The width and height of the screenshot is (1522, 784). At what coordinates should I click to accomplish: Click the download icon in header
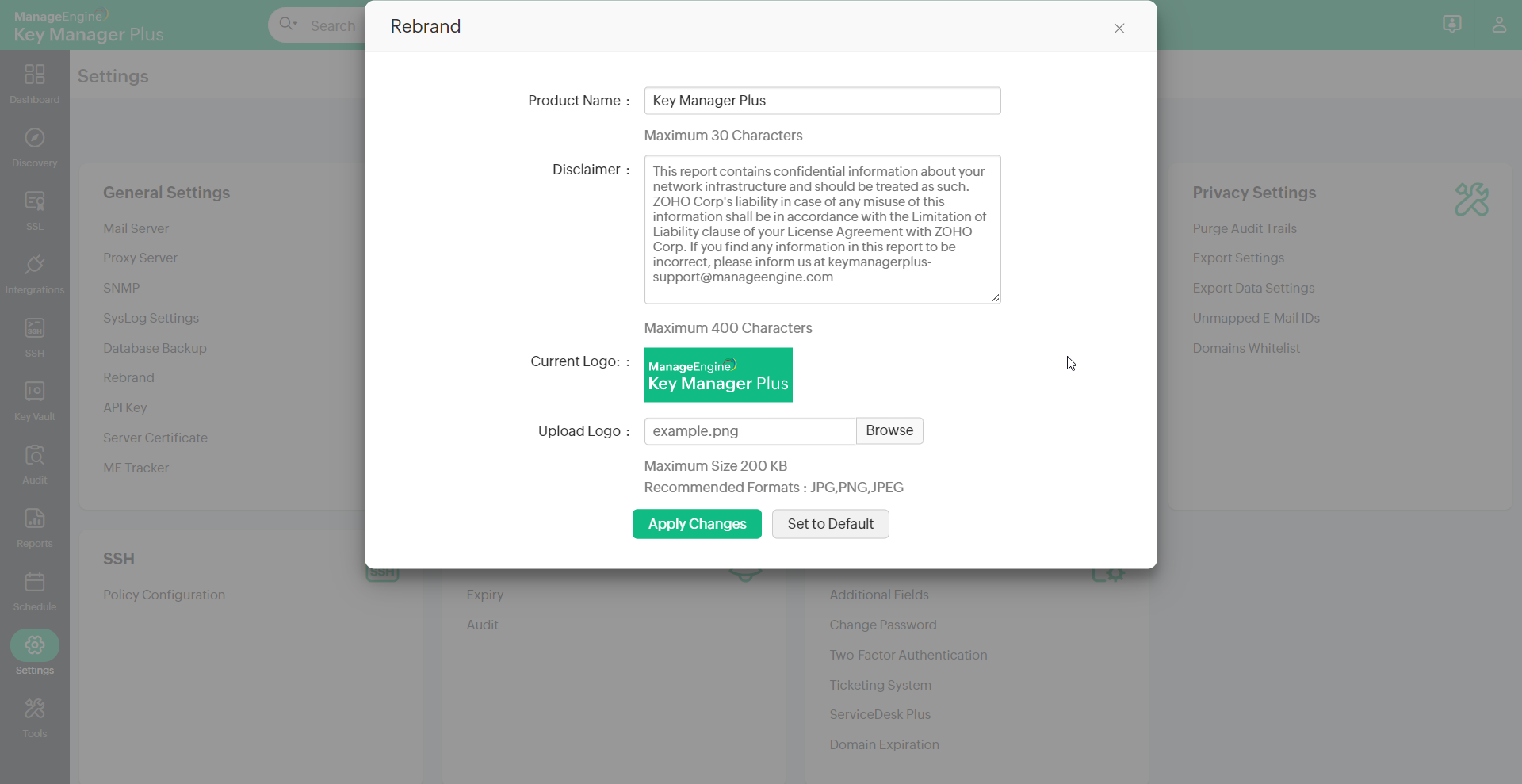[x=1452, y=25]
